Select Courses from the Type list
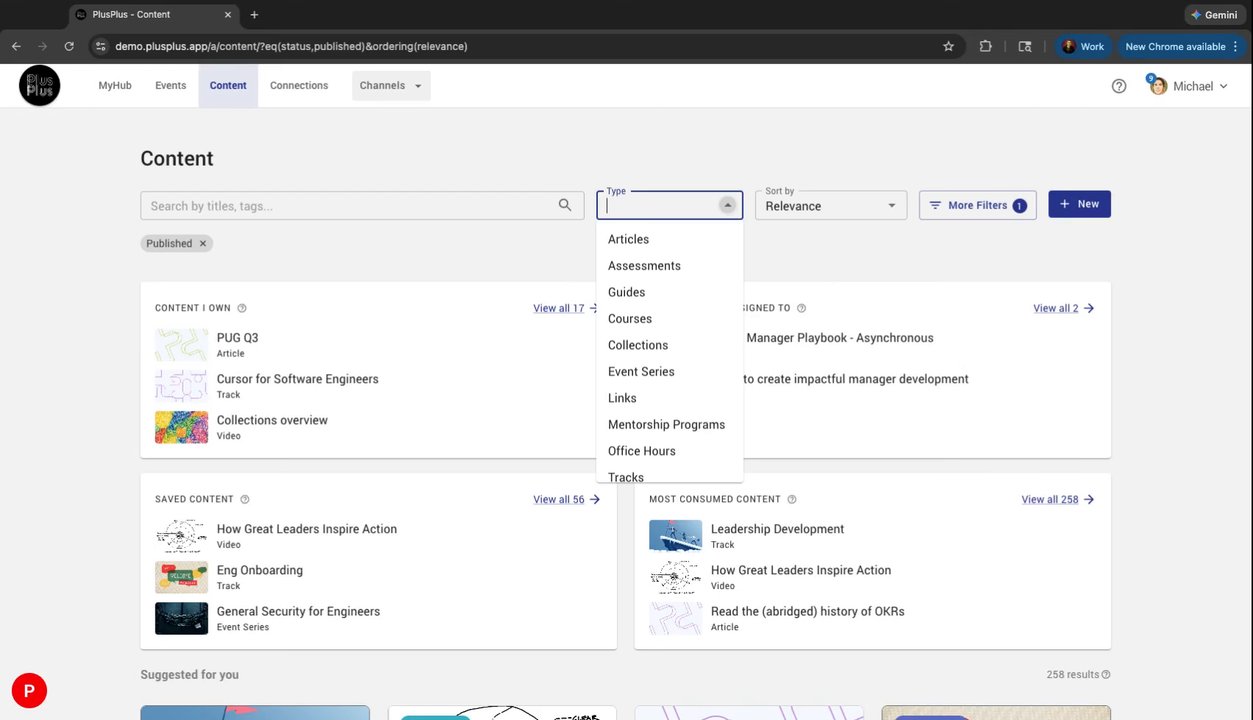Screen dimensions: 1253x720 coord(630,319)
